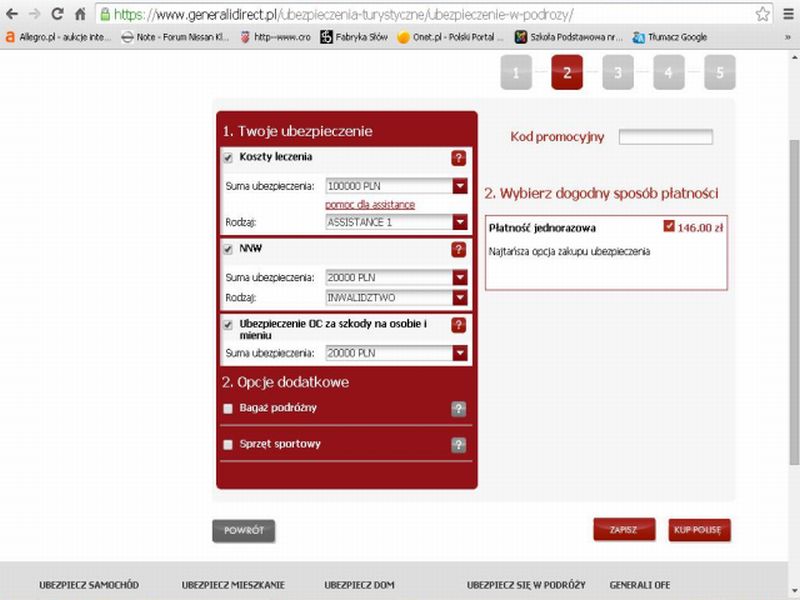The image size is (800, 600).
Task: Reload the page with browser refresh icon
Action: pos(57,15)
